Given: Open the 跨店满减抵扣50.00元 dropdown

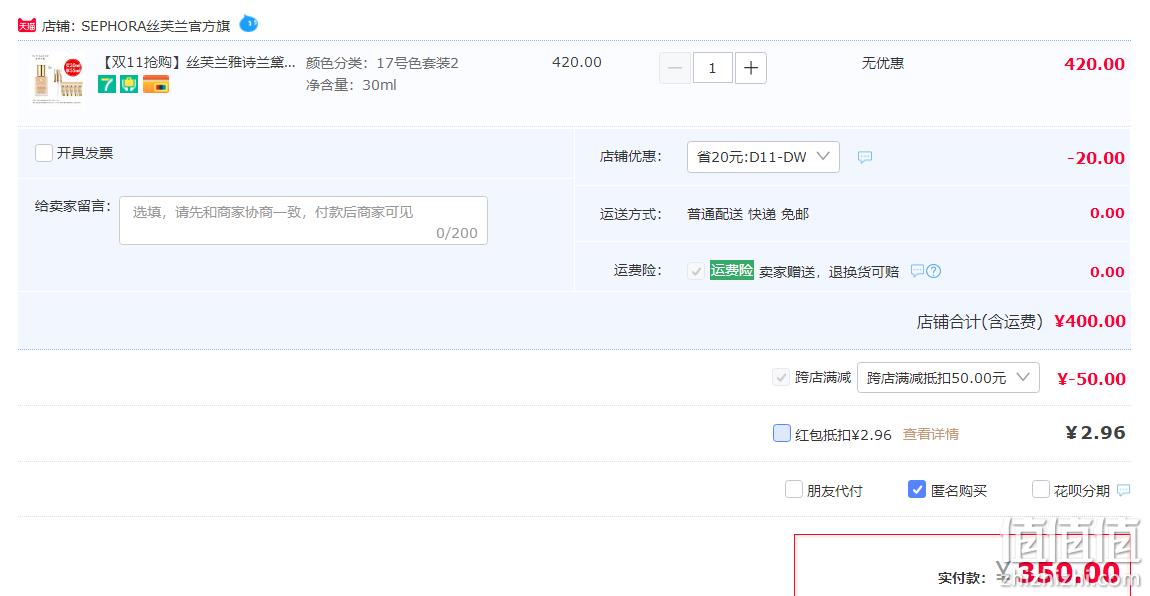Looking at the screenshot, I should point(948,378).
